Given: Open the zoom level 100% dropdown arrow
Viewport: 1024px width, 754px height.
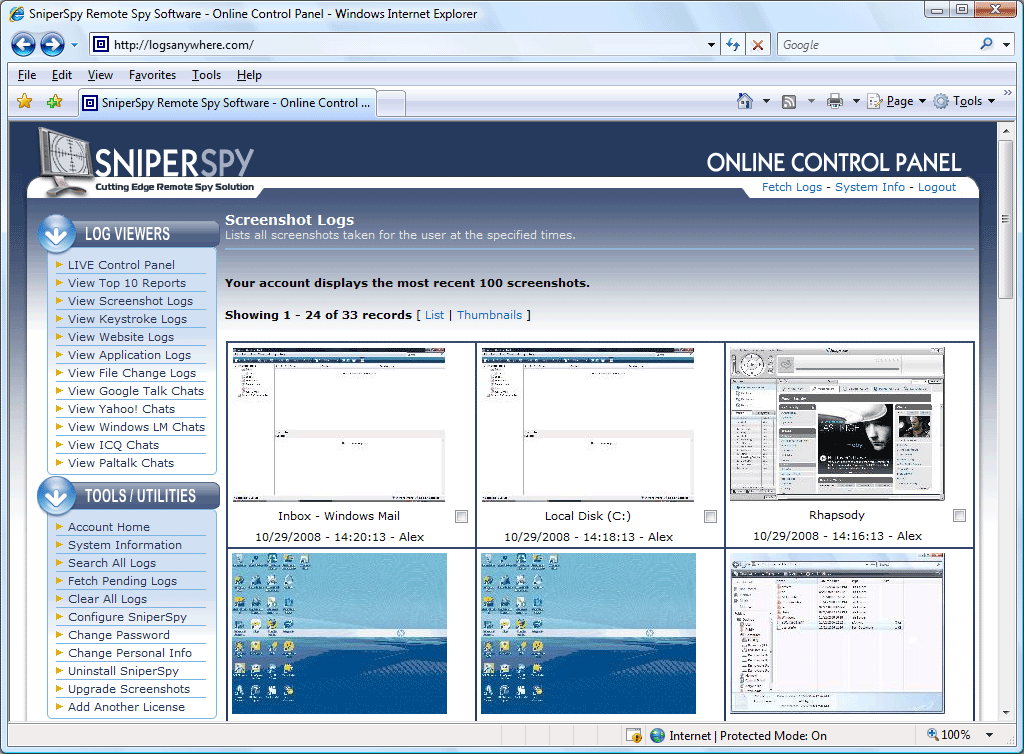Looking at the screenshot, I should [989, 735].
